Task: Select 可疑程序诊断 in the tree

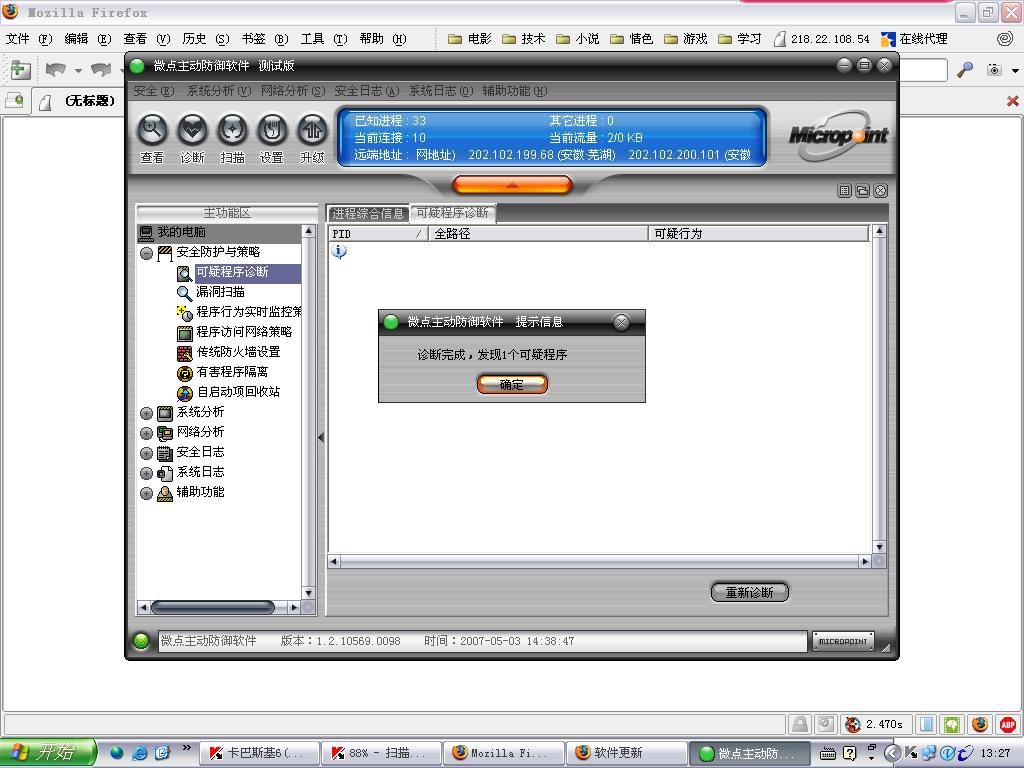Action: [239, 273]
